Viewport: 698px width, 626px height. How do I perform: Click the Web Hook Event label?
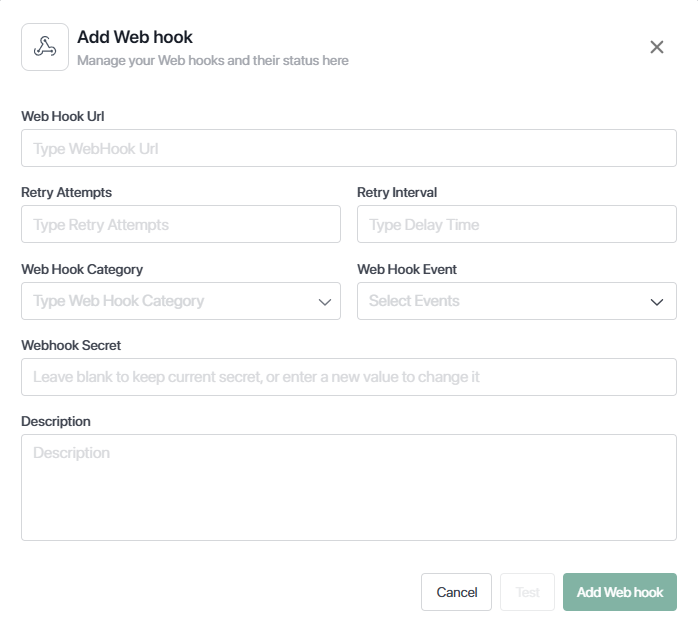tap(407, 269)
